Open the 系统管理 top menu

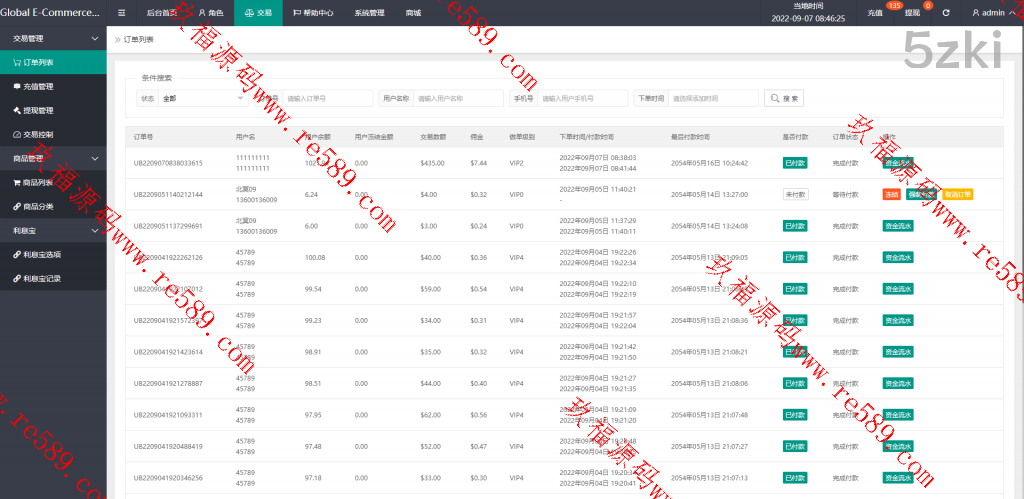(369, 13)
